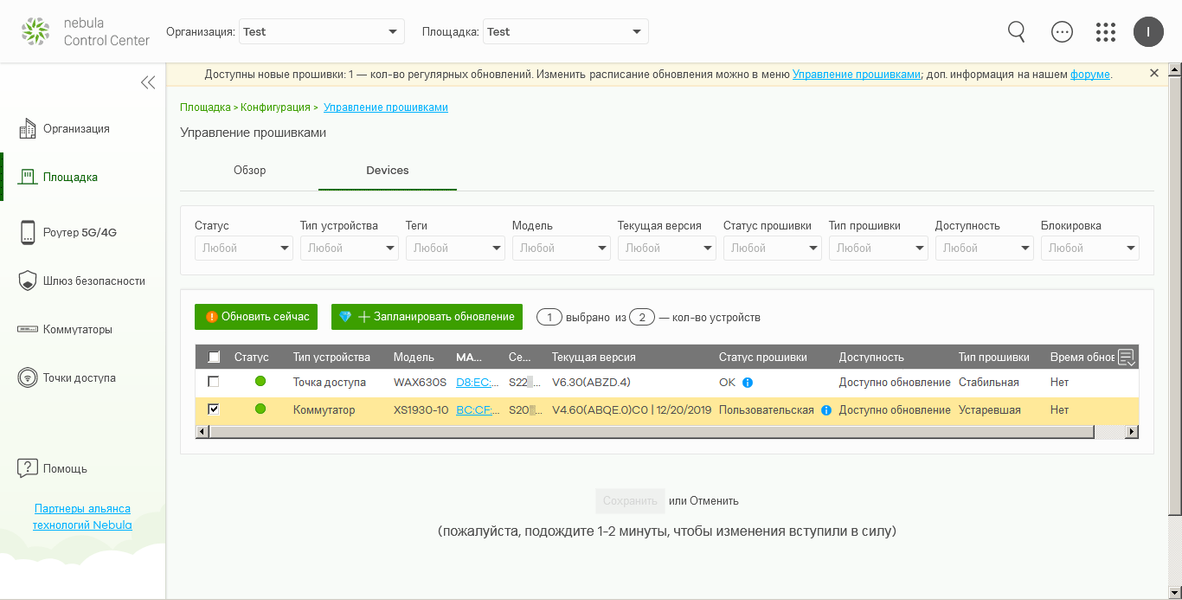Open the Тип устройства filter dropdown

tap(349, 248)
